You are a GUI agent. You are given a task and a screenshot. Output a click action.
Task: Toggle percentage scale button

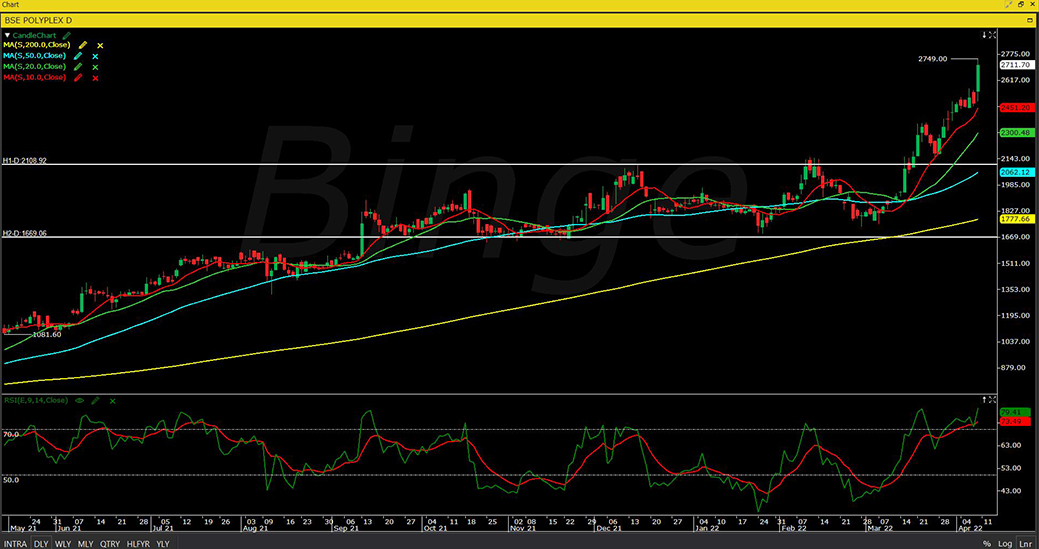[987, 544]
